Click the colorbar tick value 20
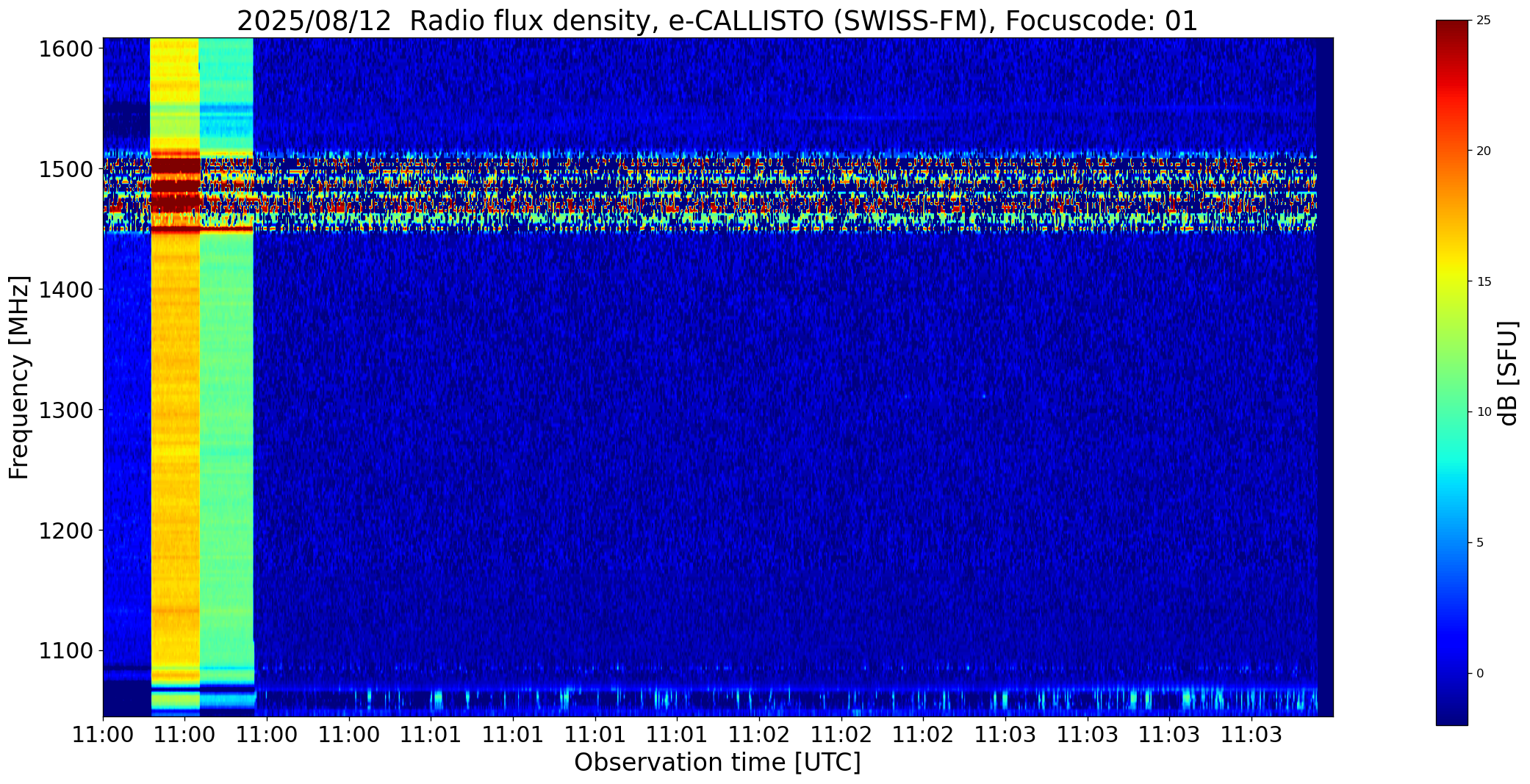Image resolution: width=1530 pixels, height=784 pixels. (1484, 151)
